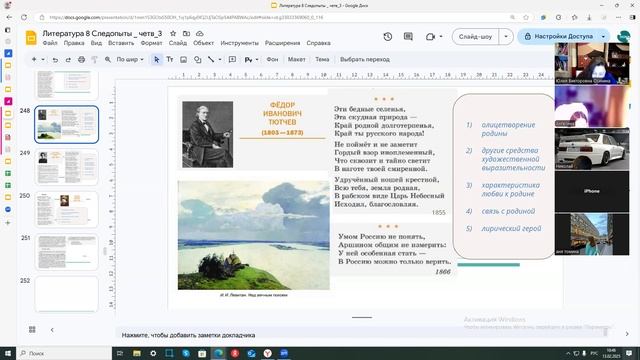Expand the camera meeting dropdown arrow
The image size is (640, 360).
tap(441, 37)
